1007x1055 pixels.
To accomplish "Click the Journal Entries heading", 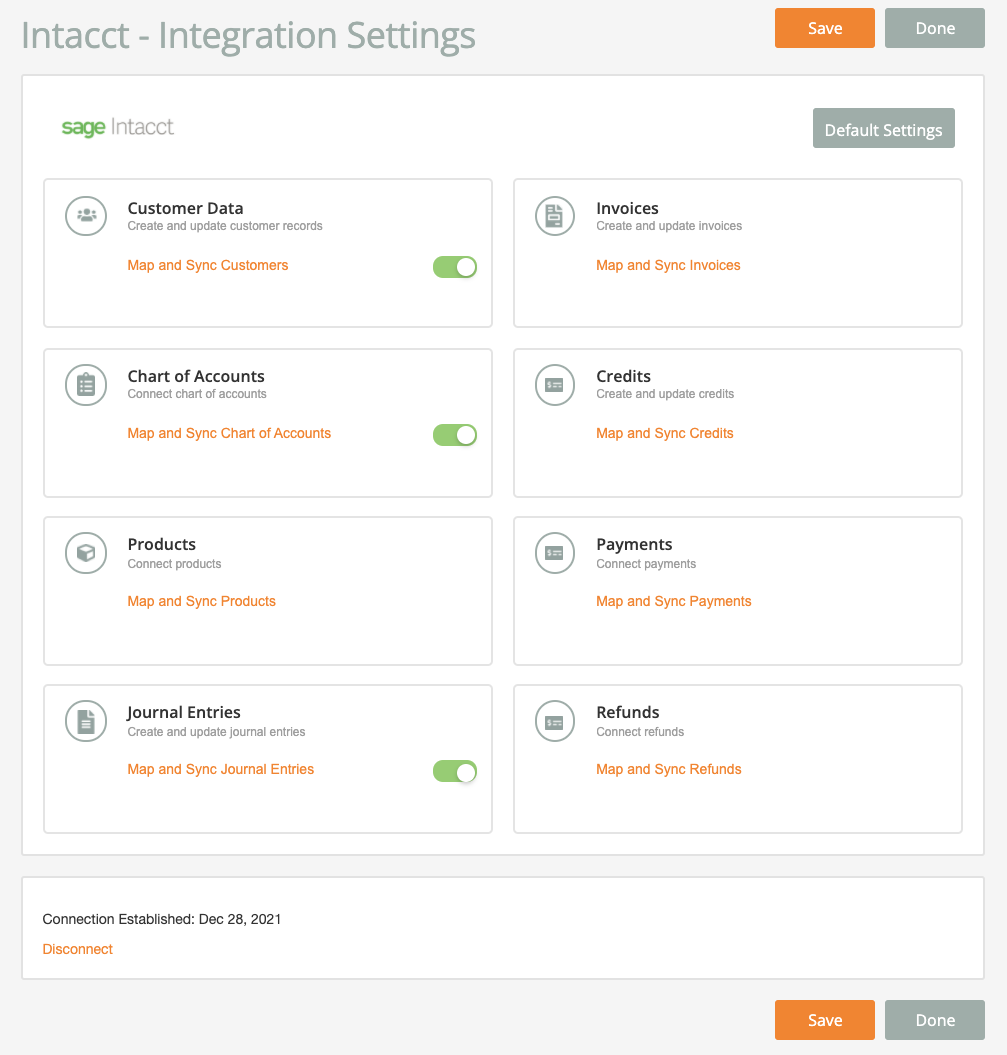I will pos(184,712).
